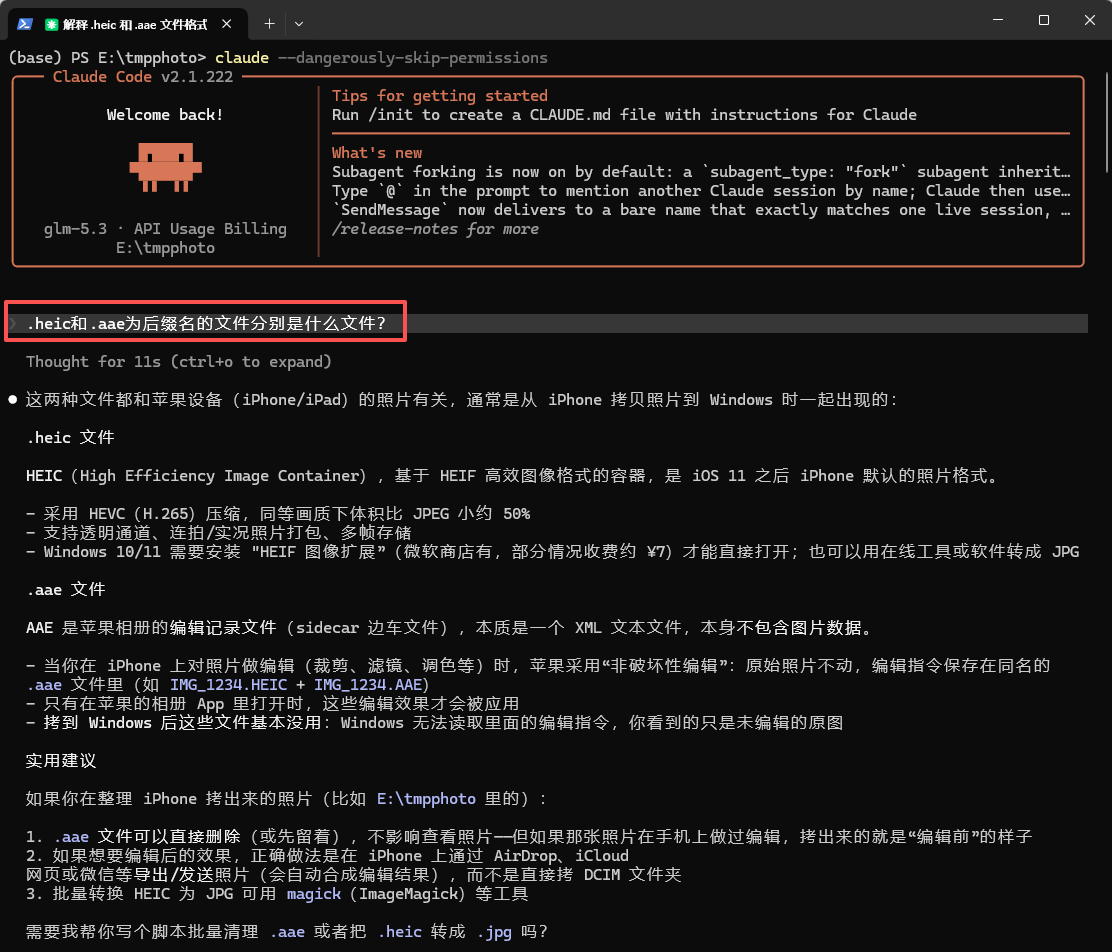Viewport: 1112px width, 952px height.
Task: Click the "Welcome back!" text
Action: [x=165, y=115]
